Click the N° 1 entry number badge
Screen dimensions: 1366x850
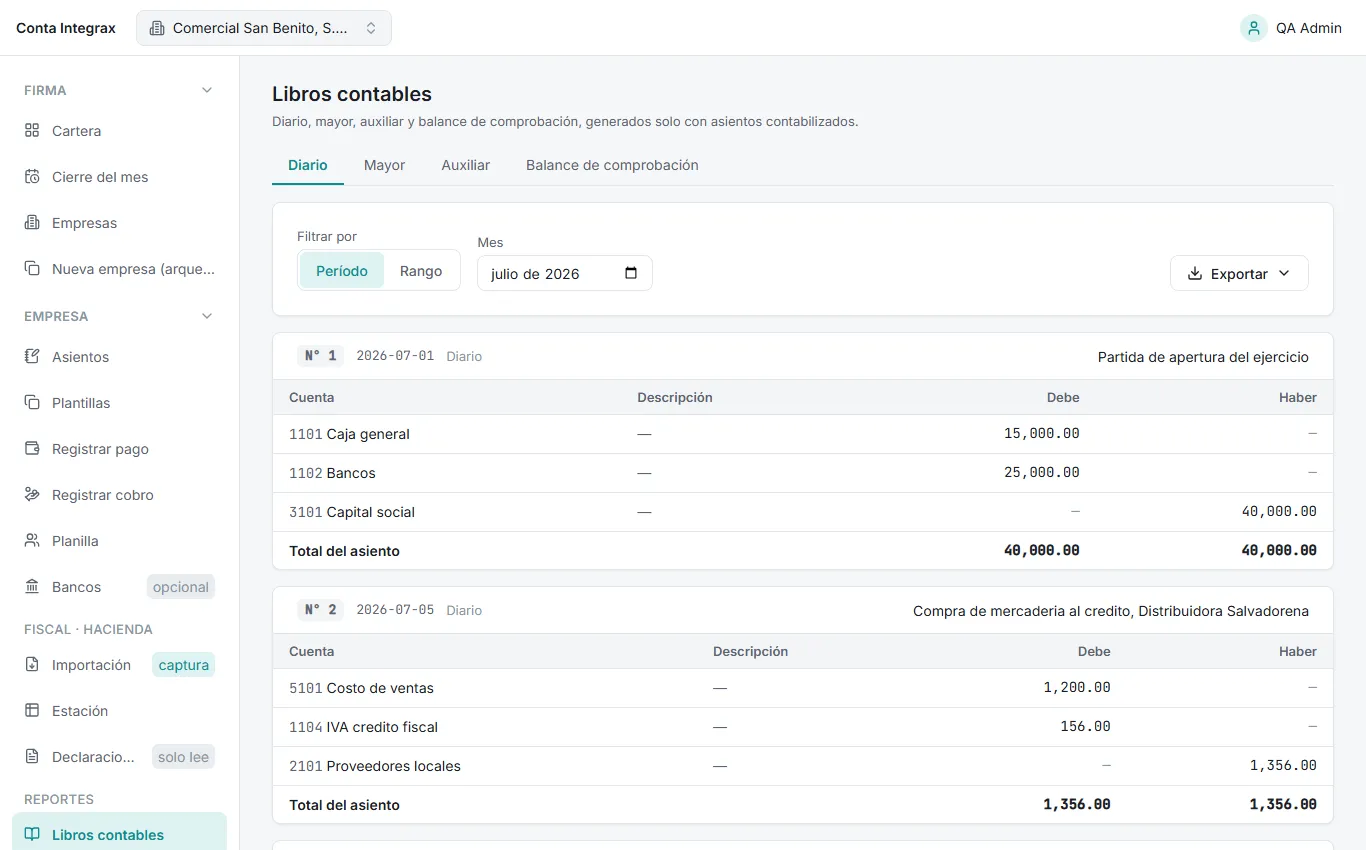click(321, 356)
